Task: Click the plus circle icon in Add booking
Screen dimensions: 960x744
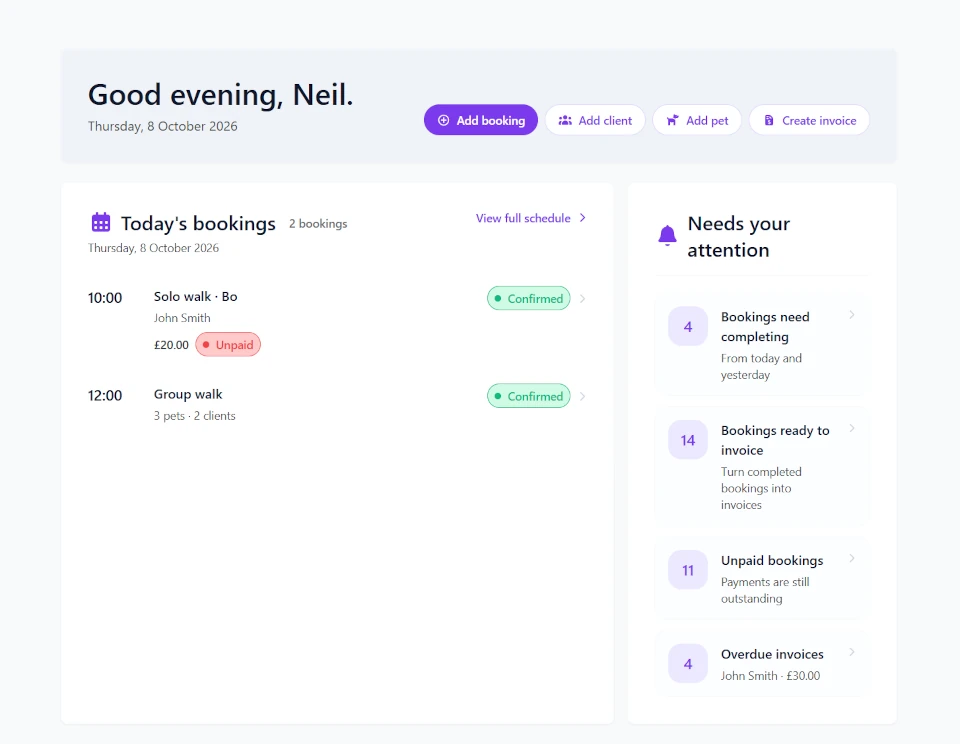Action: coord(444,121)
